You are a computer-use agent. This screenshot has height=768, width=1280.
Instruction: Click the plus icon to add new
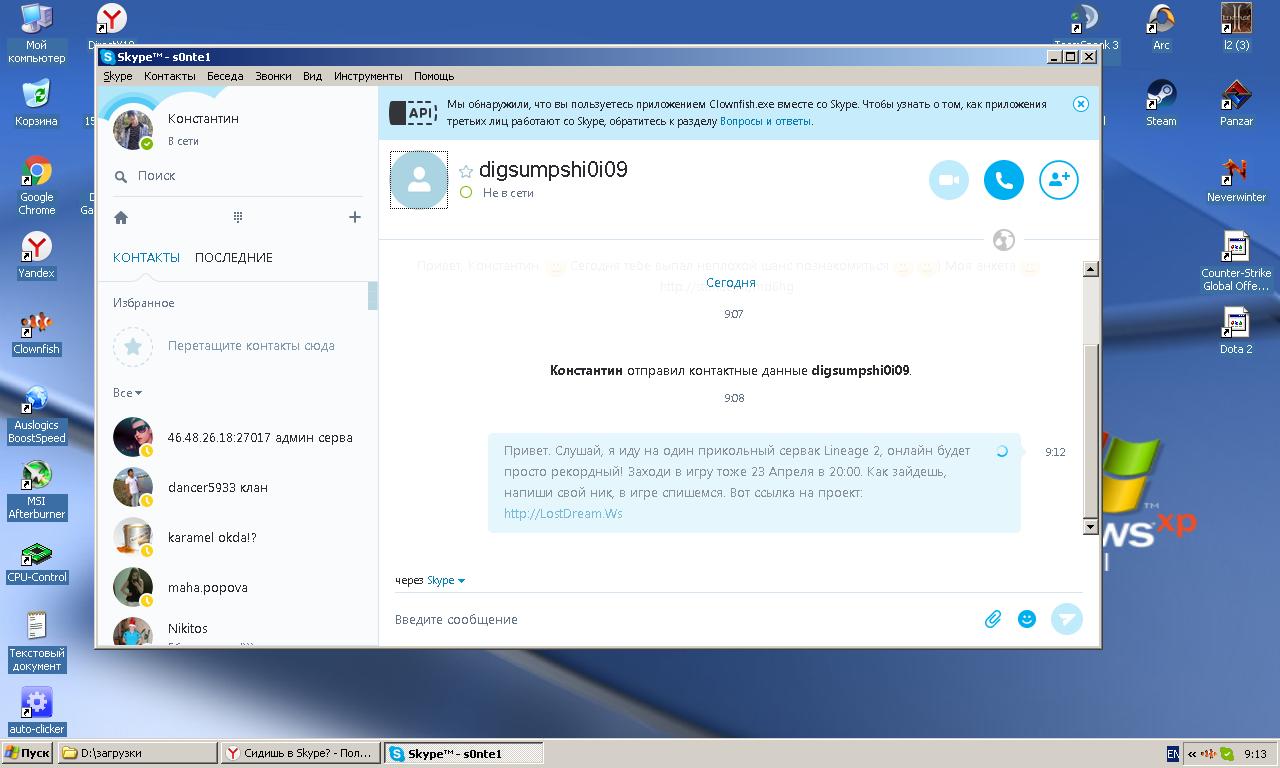pos(354,217)
